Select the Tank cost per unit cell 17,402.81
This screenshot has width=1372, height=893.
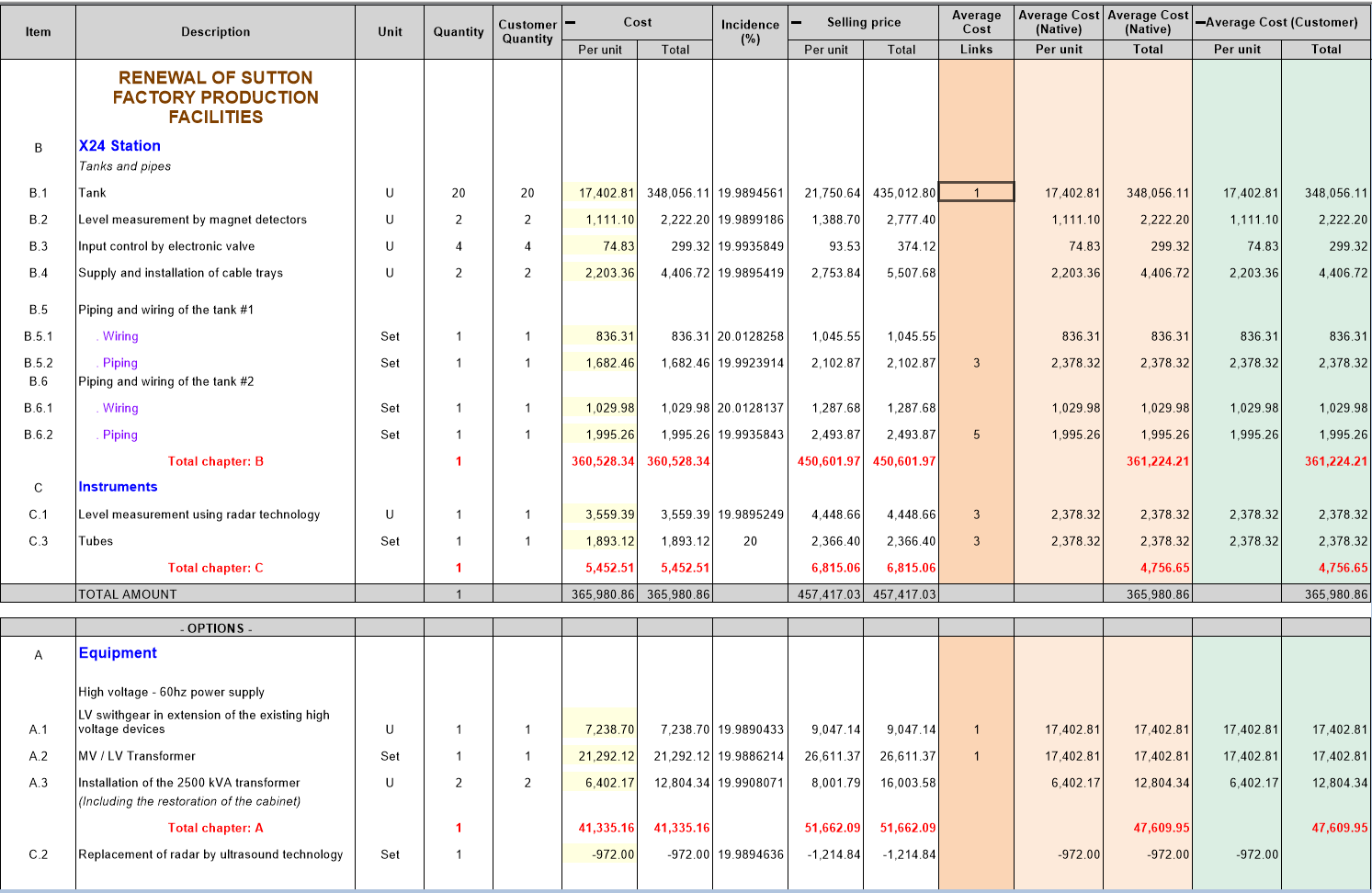point(600,193)
